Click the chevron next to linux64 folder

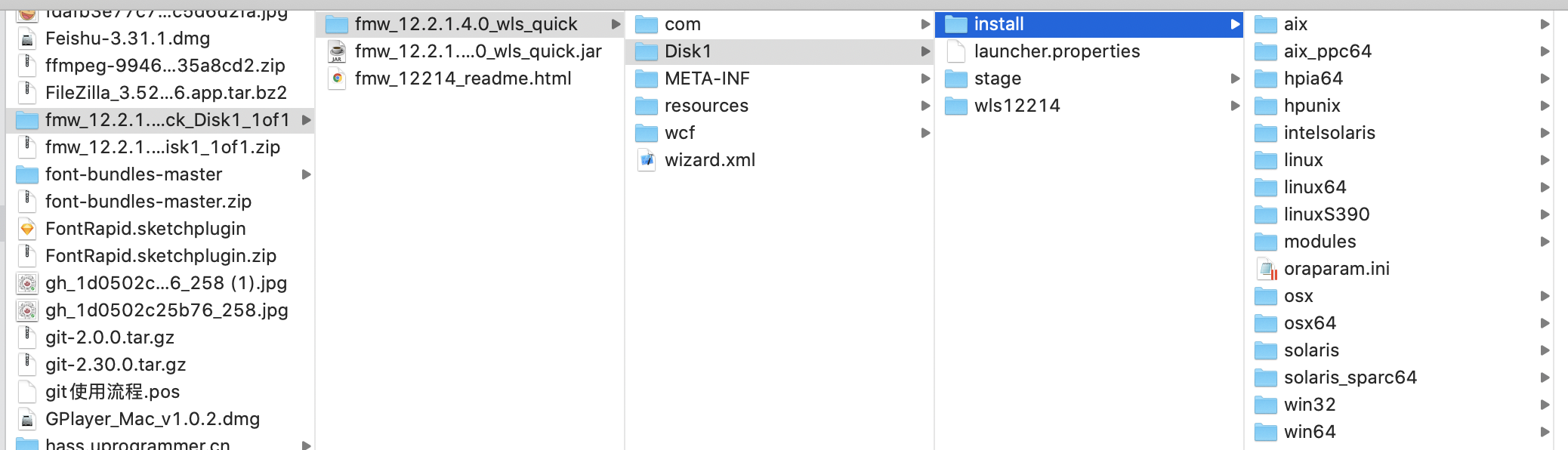click(x=1545, y=187)
